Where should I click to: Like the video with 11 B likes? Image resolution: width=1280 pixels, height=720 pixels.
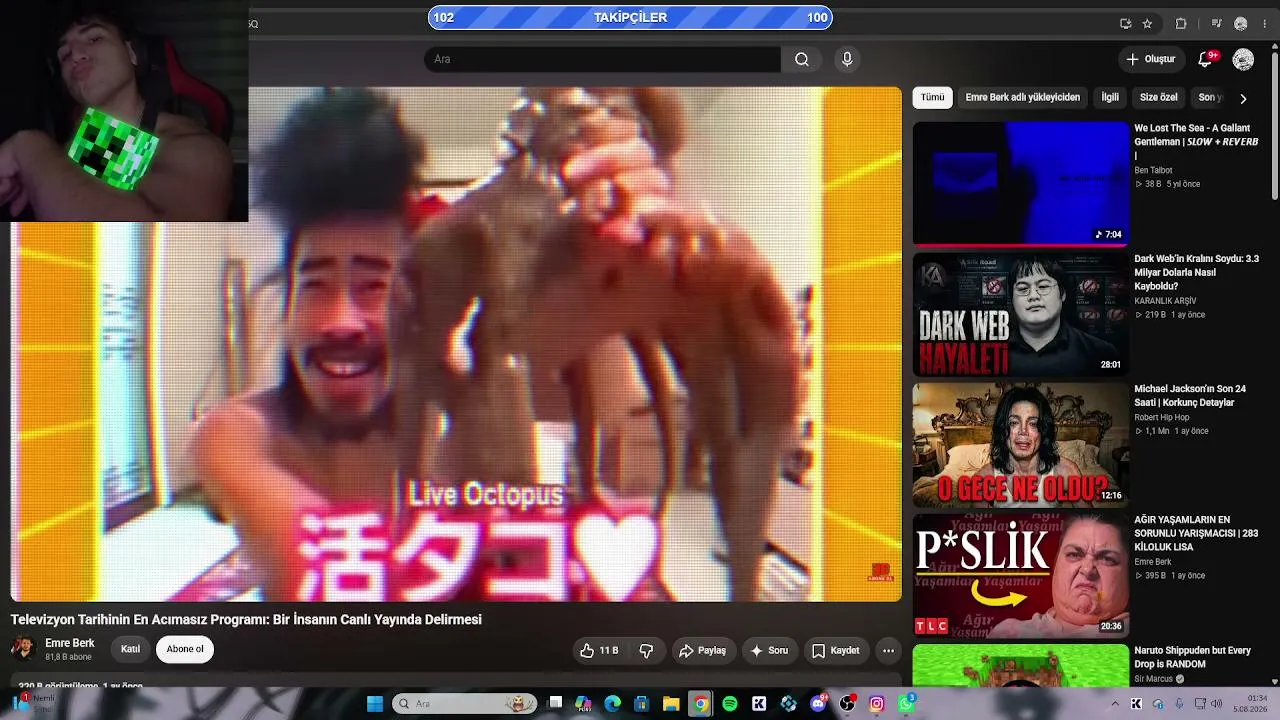click(598, 650)
